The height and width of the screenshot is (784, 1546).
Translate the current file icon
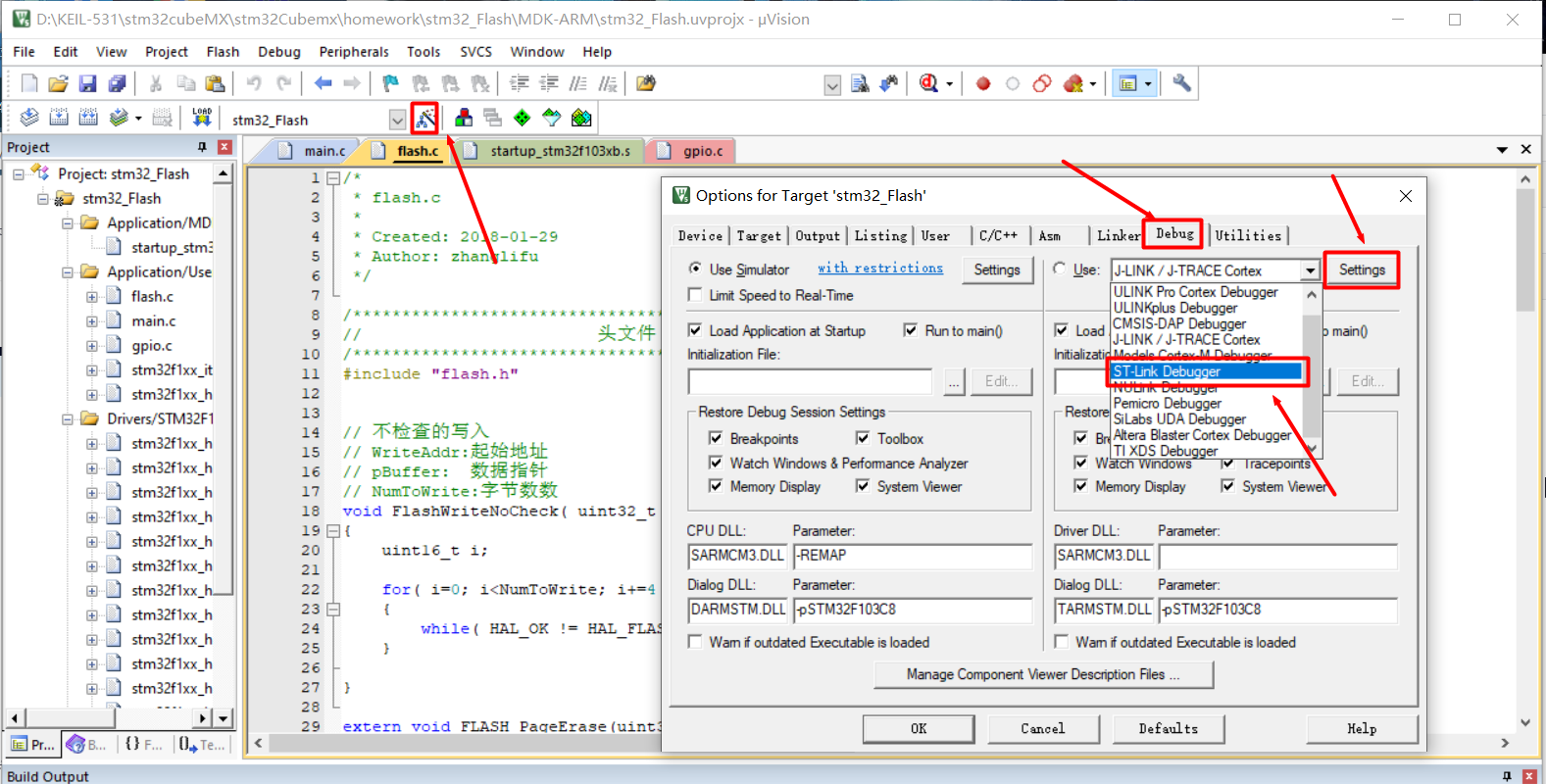[x=29, y=118]
